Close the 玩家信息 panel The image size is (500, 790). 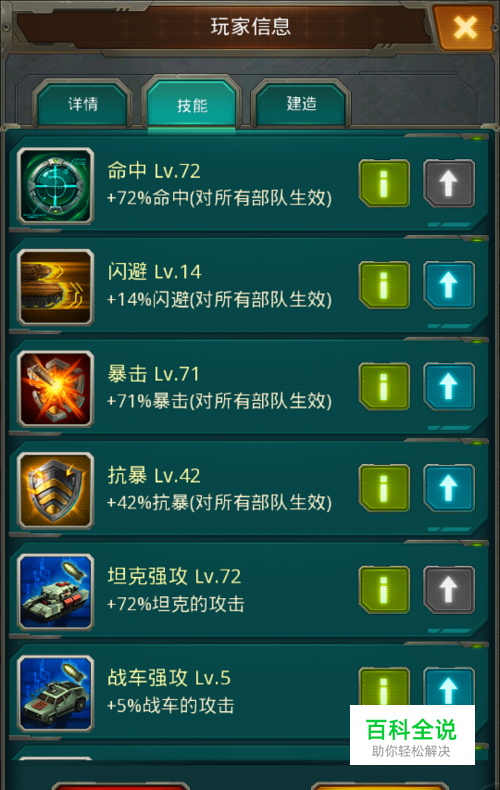464,27
